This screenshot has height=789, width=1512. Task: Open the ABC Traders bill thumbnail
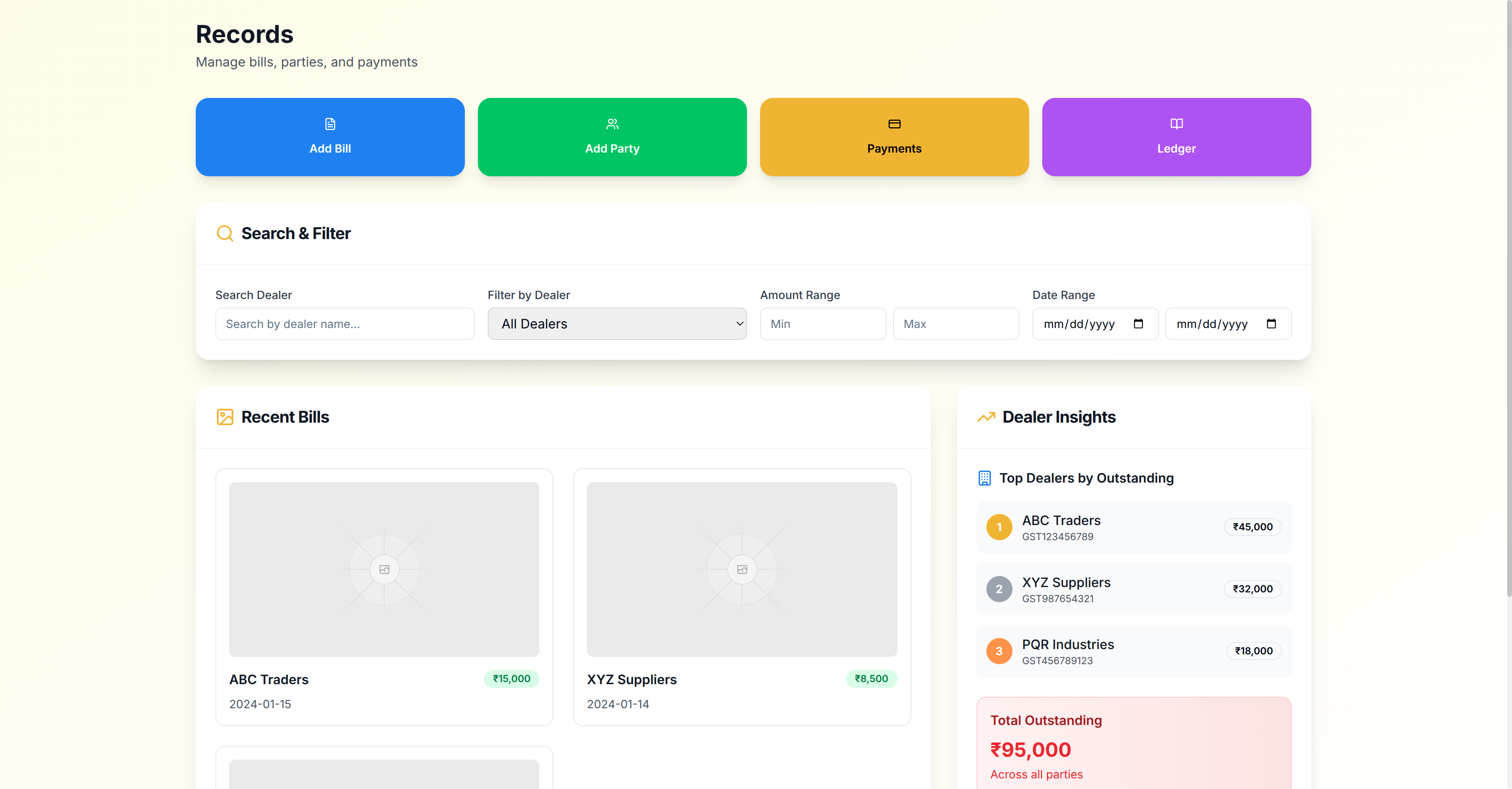point(384,569)
